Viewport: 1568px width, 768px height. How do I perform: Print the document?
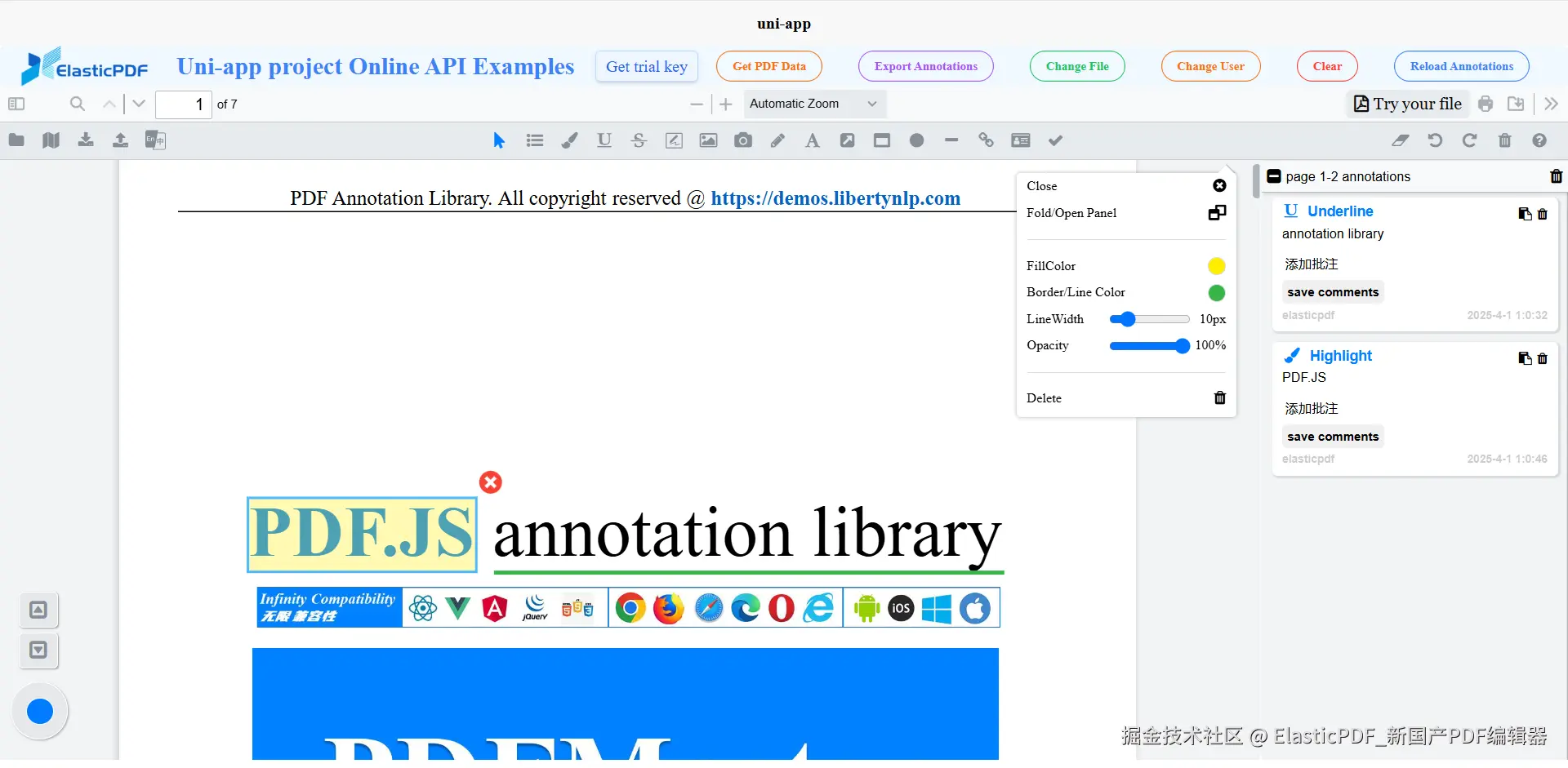point(1486,104)
